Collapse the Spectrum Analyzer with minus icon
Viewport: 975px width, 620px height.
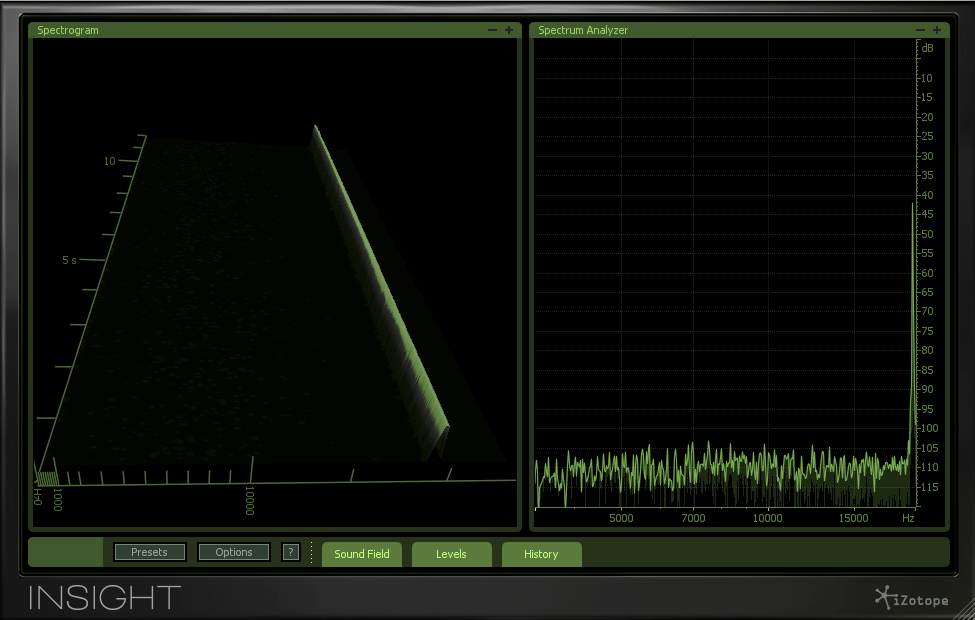(920, 30)
